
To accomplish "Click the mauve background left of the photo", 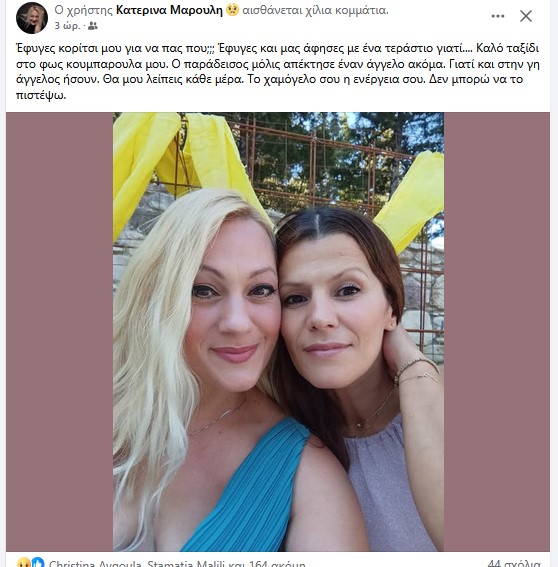I will (x=60, y=332).
